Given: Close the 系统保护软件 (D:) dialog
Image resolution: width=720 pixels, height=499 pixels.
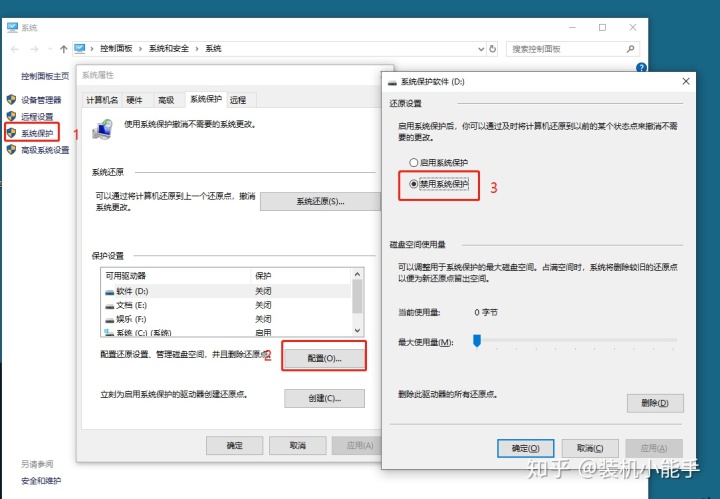Looking at the screenshot, I should click(x=686, y=81).
